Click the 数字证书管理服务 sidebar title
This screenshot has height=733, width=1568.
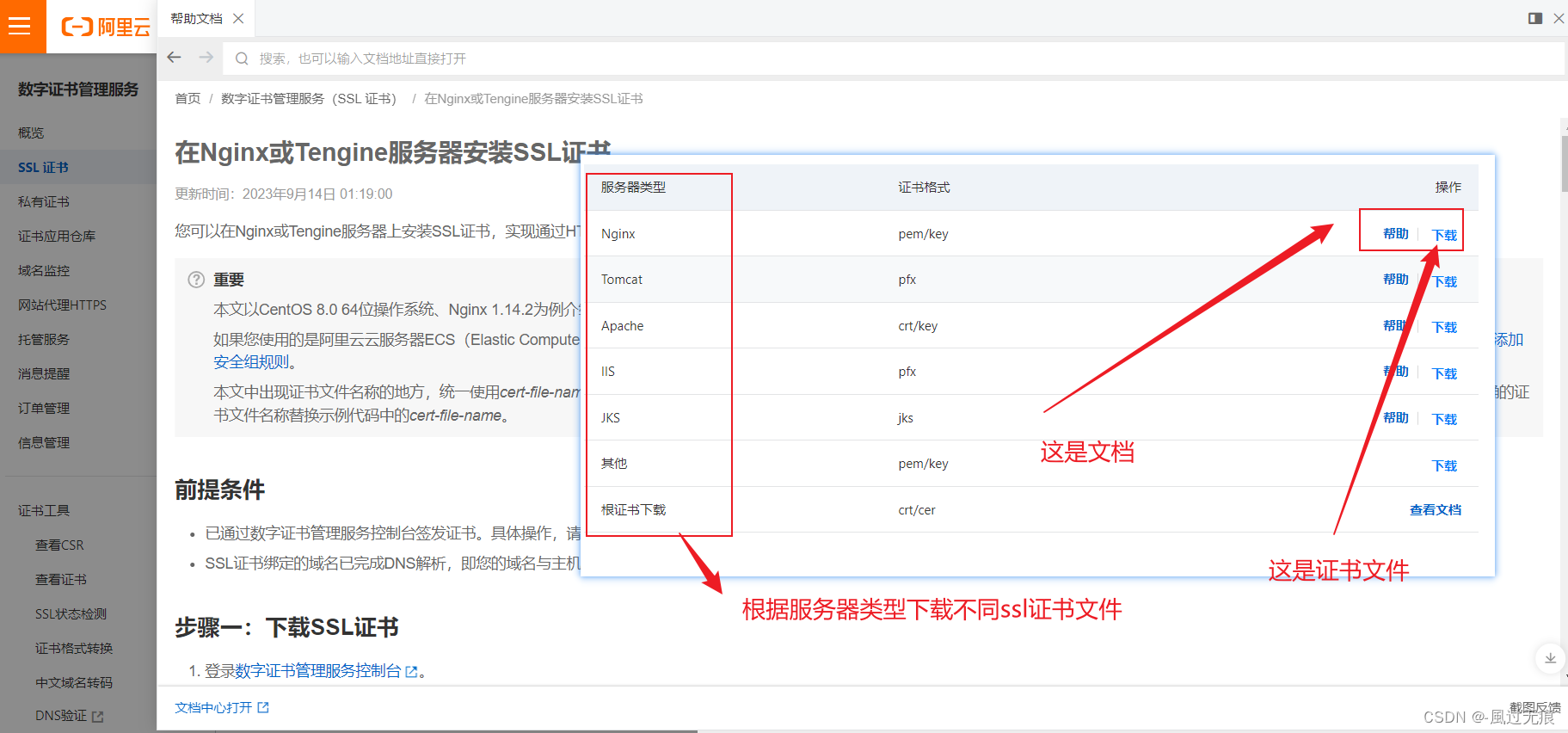[77, 89]
